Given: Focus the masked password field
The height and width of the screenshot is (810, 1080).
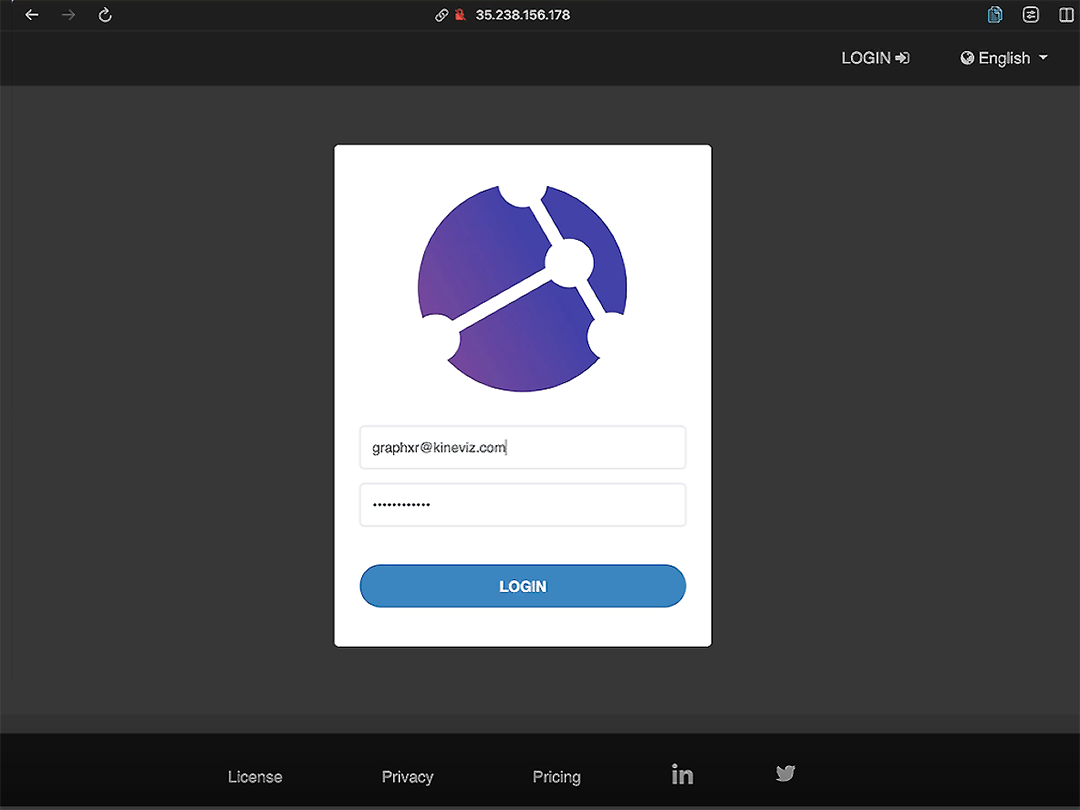Looking at the screenshot, I should pyautogui.click(x=523, y=505).
